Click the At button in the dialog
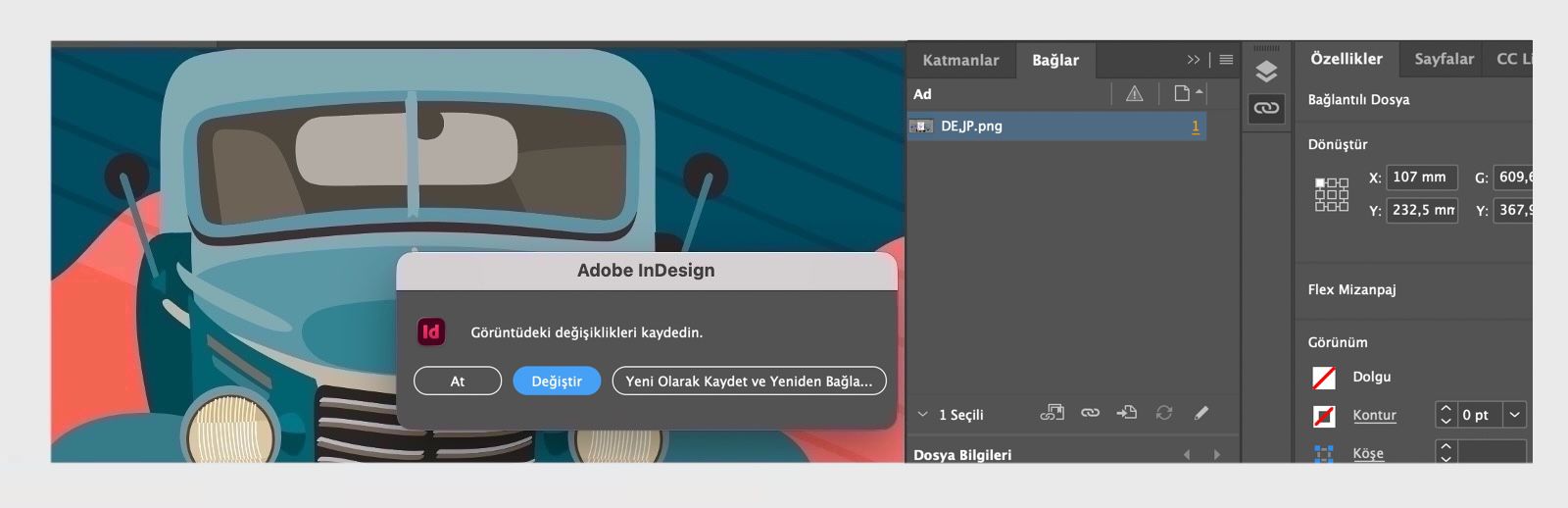Viewport: 1568px width, 508px height. (x=458, y=381)
